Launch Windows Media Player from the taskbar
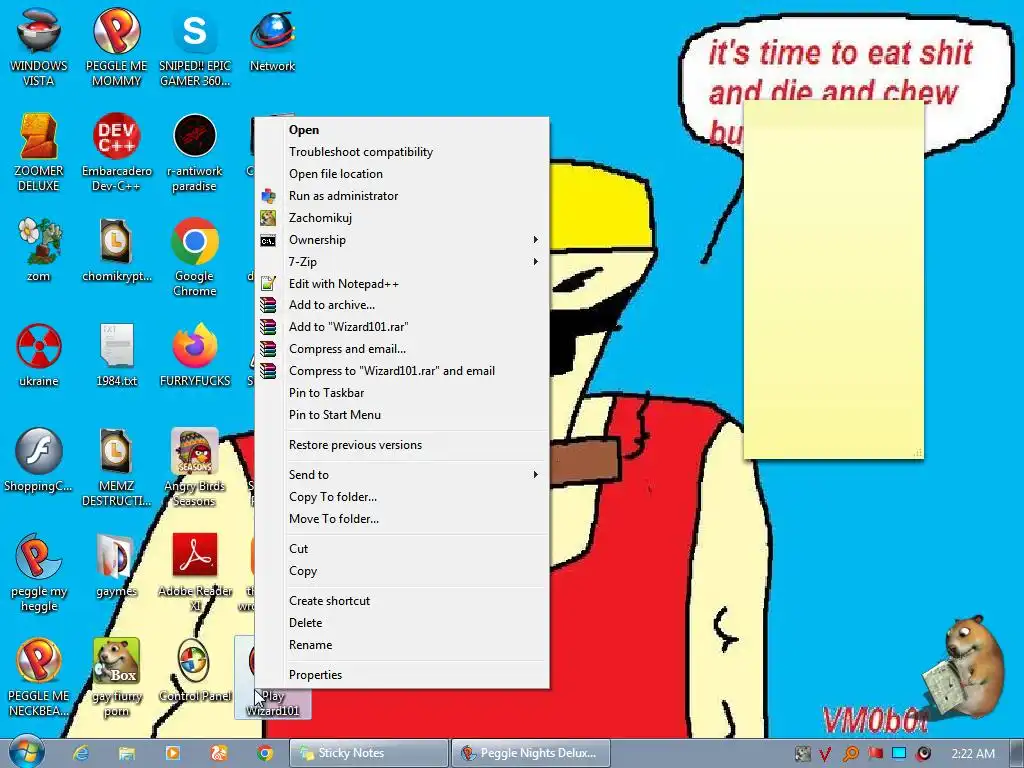1024x768 pixels. 173,753
